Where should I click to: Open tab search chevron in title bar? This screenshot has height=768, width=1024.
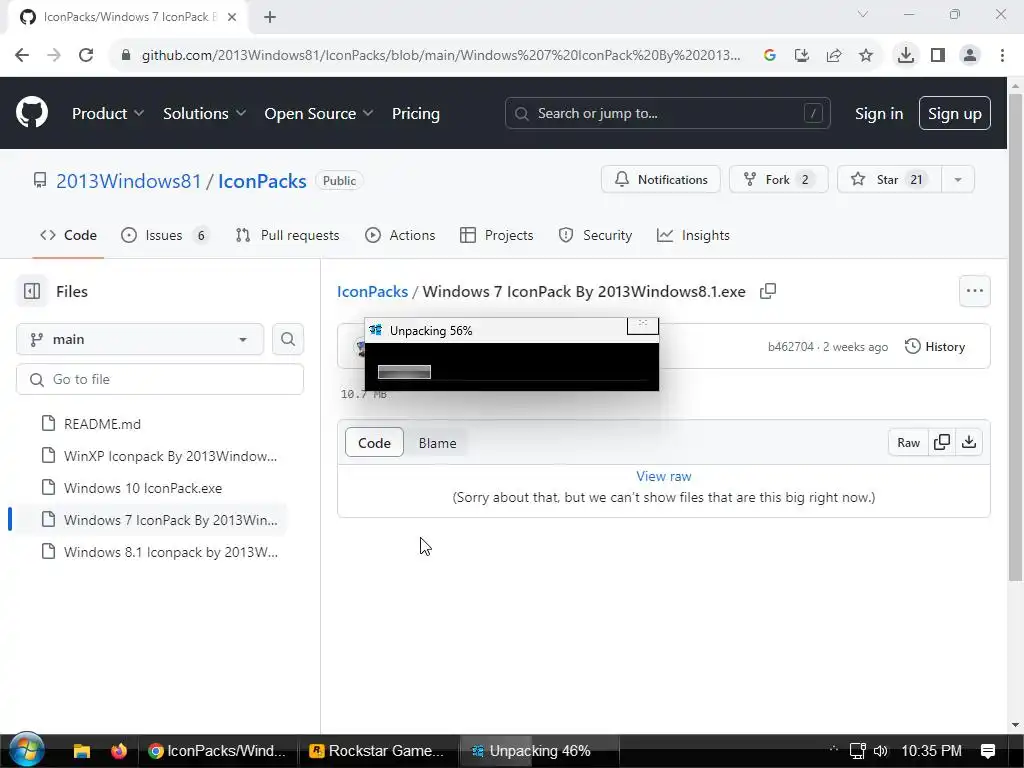pyautogui.click(x=863, y=14)
